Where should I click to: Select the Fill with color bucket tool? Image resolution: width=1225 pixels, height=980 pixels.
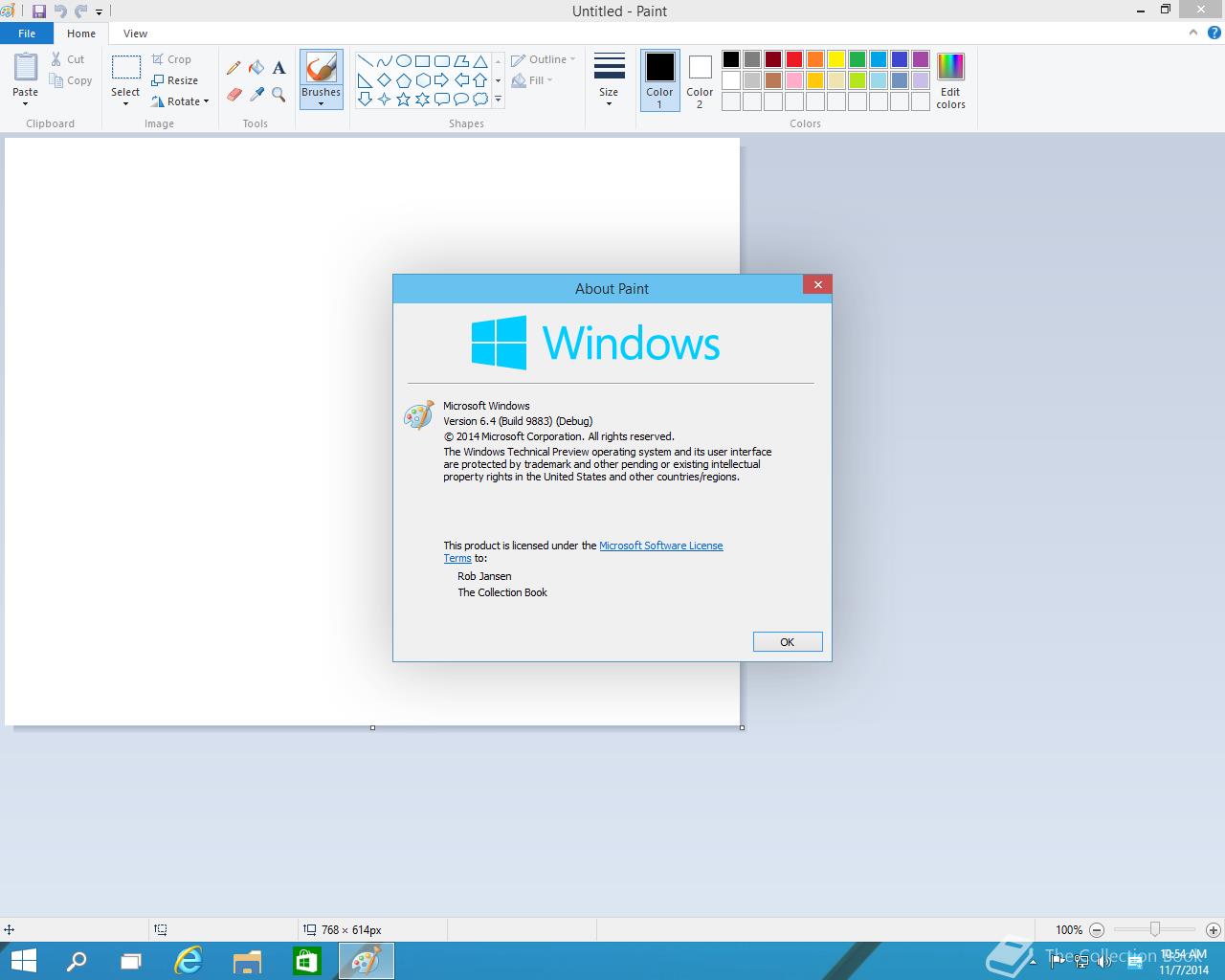click(256, 68)
